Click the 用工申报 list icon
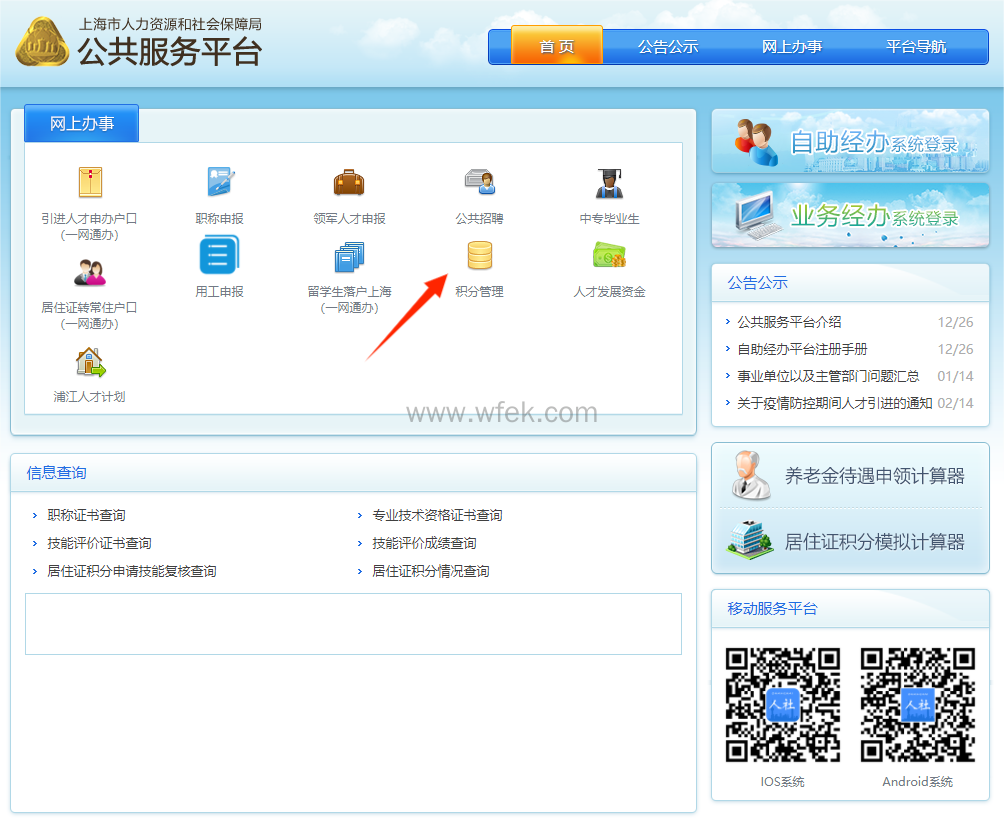Image resolution: width=1004 pixels, height=825 pixels. [x=219, y=256]
